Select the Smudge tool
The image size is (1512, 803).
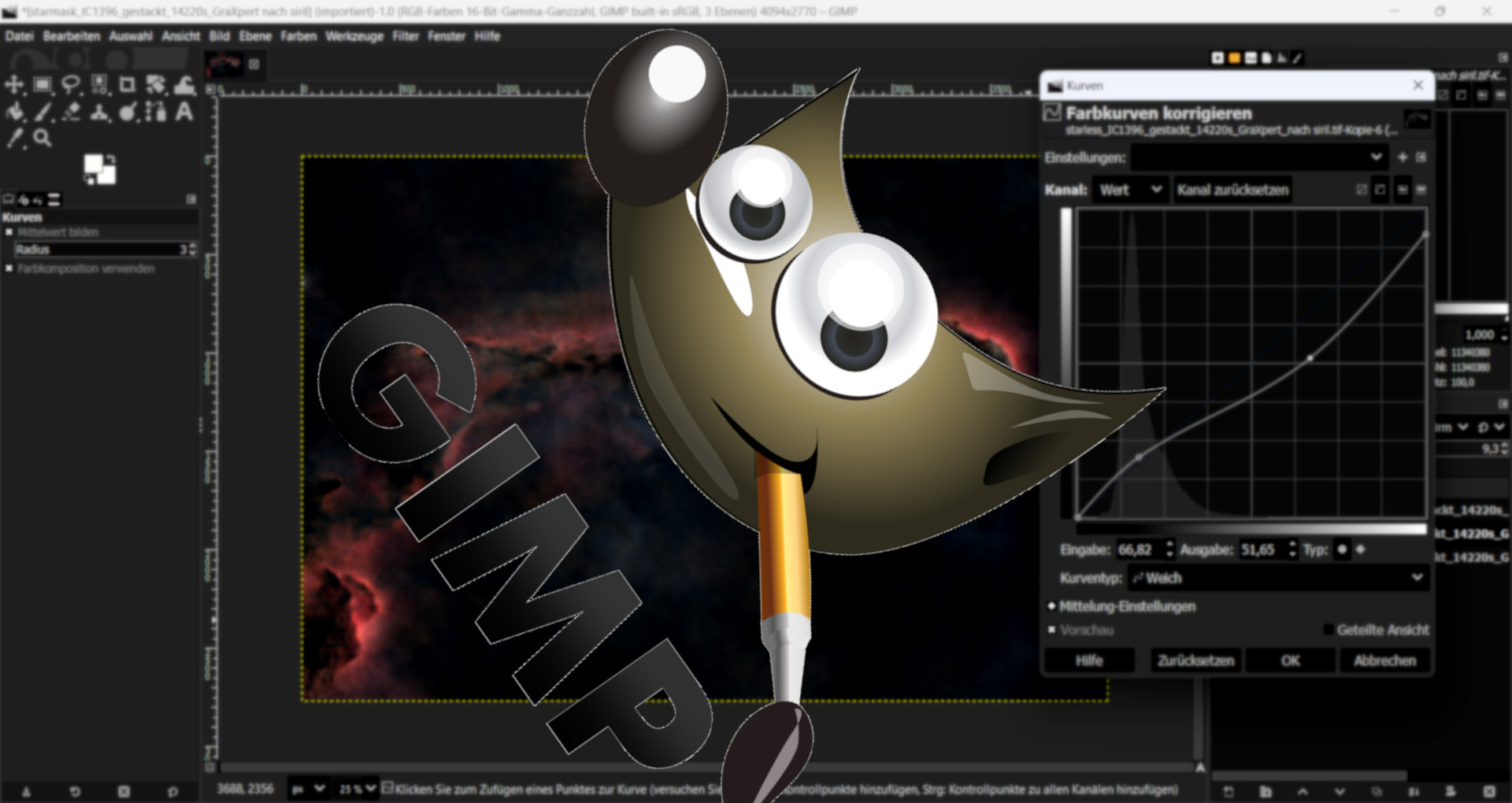128,112
